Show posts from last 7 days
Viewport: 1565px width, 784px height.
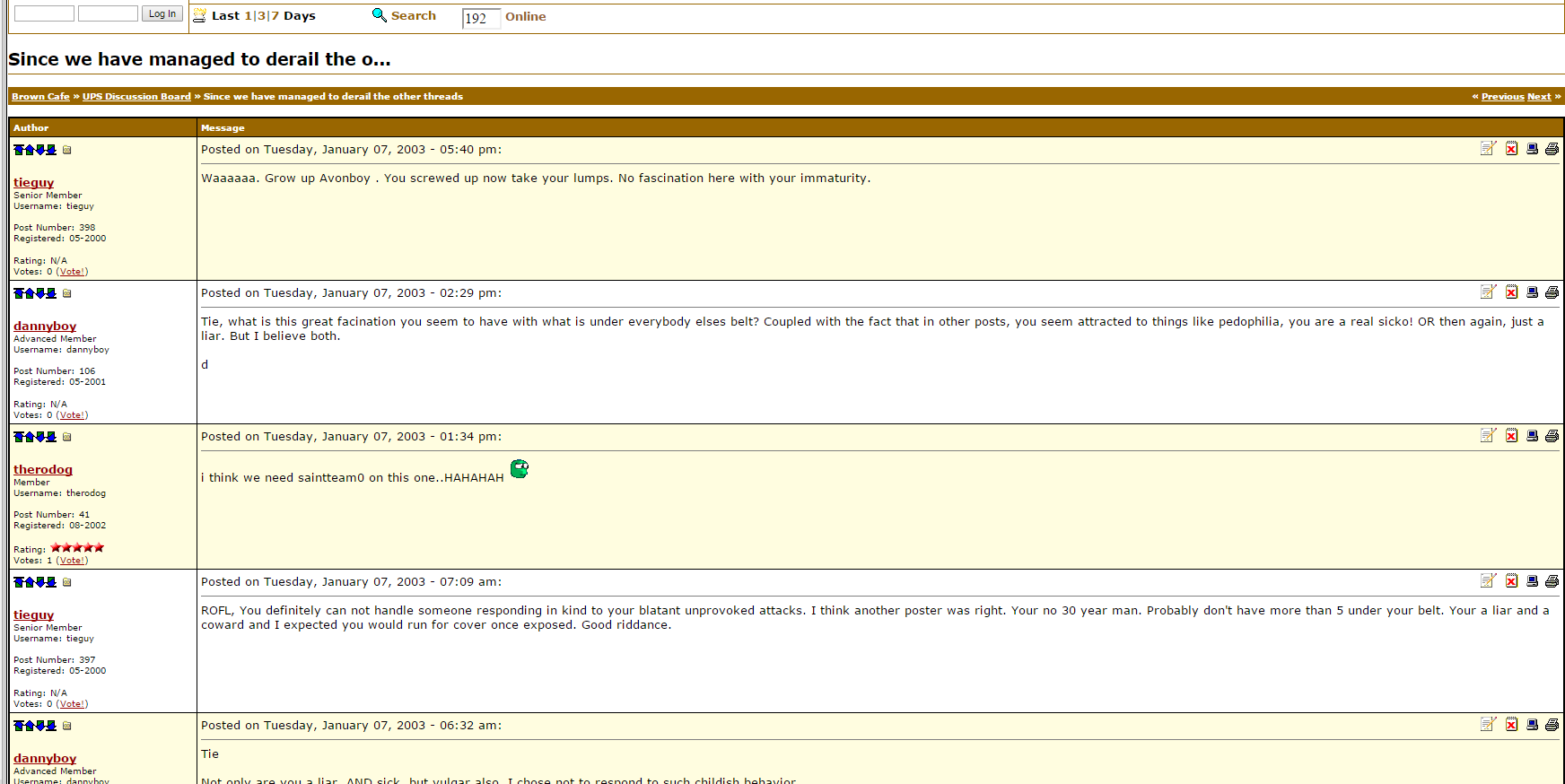click(x=275, y=15)
